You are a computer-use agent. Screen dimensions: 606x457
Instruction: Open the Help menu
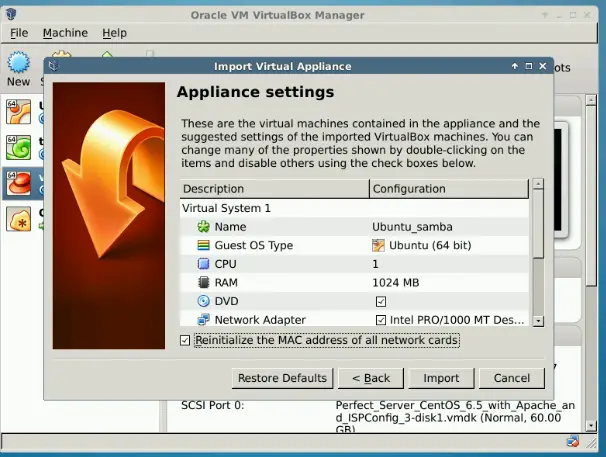tap(114, 33)
